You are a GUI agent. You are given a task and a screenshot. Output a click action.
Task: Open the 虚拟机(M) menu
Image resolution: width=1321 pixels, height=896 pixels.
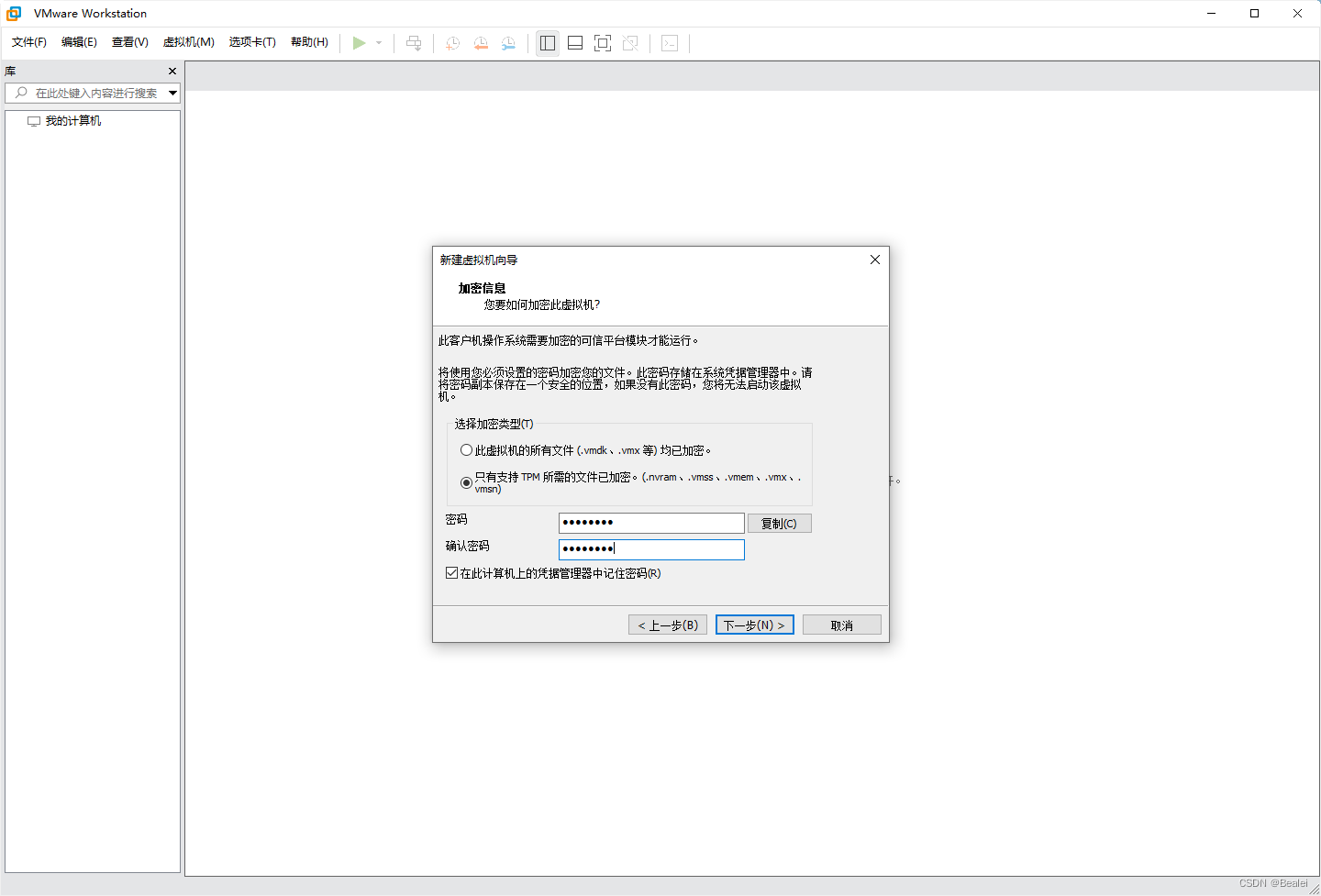(x=189, y=42)
